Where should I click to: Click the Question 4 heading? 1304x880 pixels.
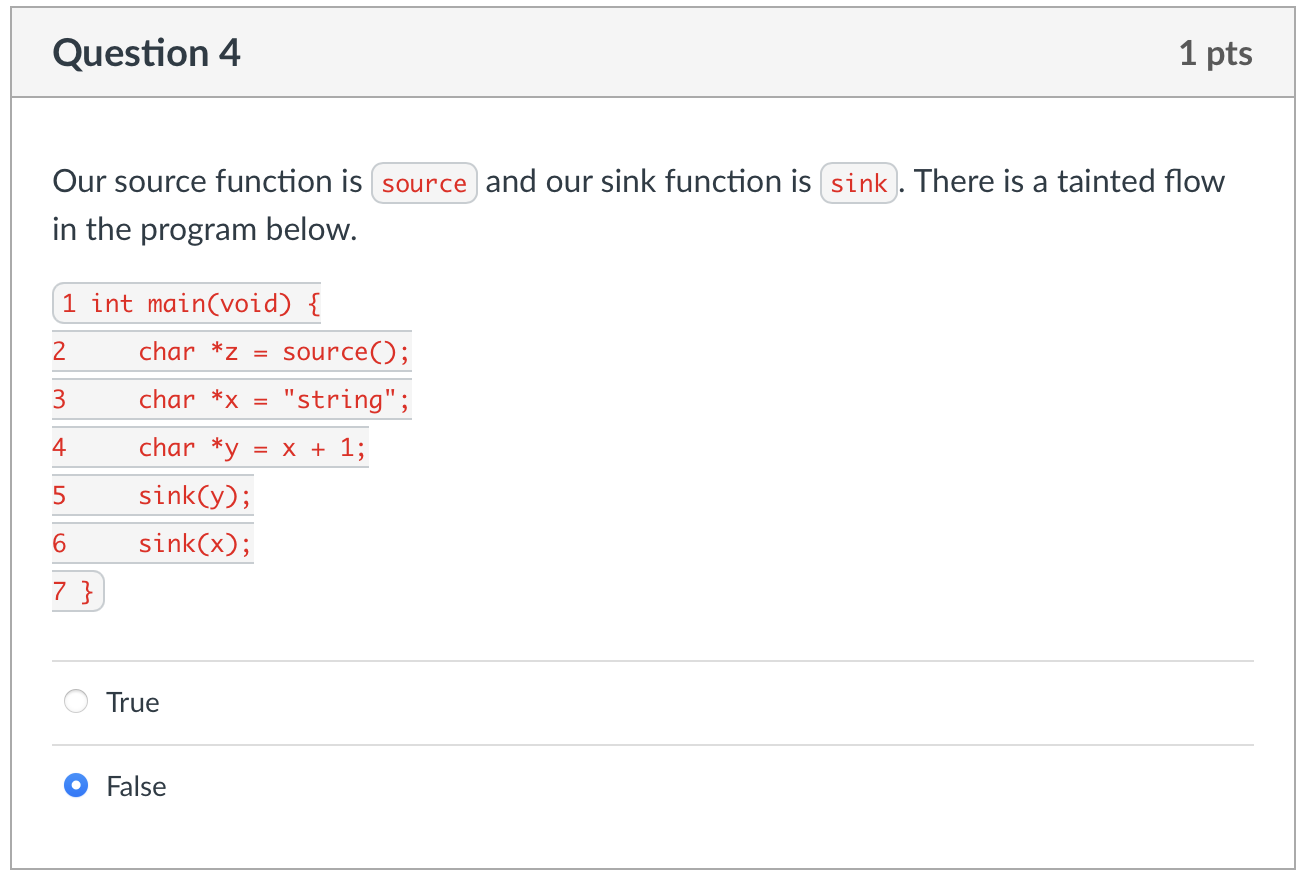pos(147,53)
